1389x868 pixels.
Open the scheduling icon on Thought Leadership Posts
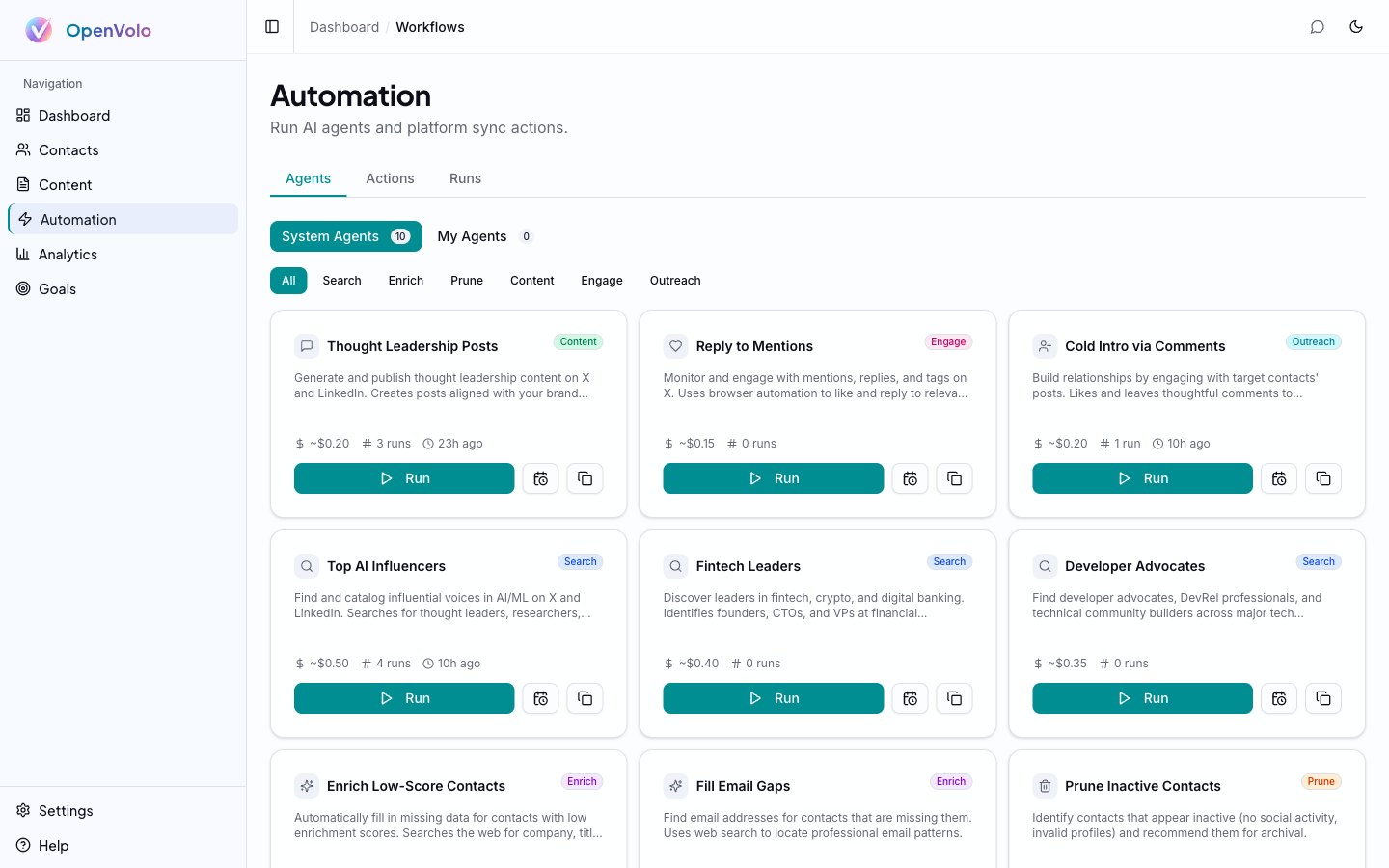click(540, 478)
